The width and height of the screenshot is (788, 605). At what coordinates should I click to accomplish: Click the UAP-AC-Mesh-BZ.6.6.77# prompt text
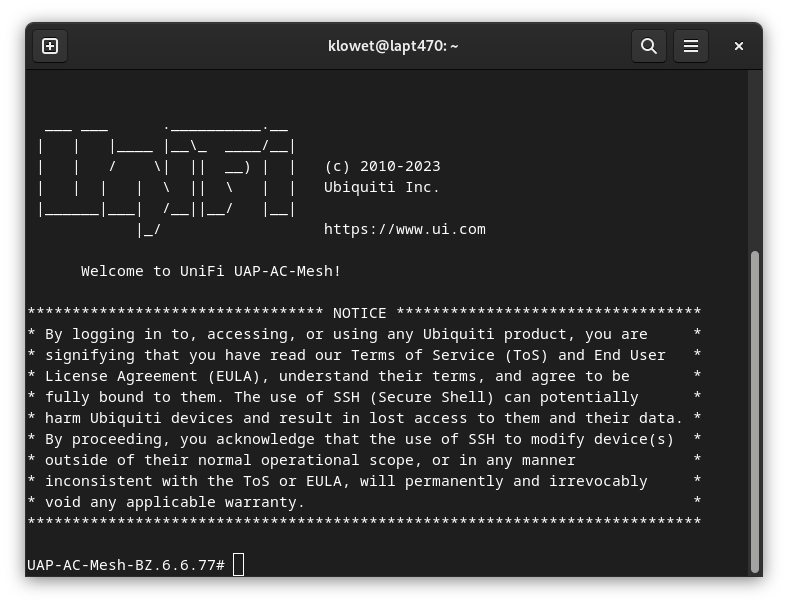click(126, 565)
